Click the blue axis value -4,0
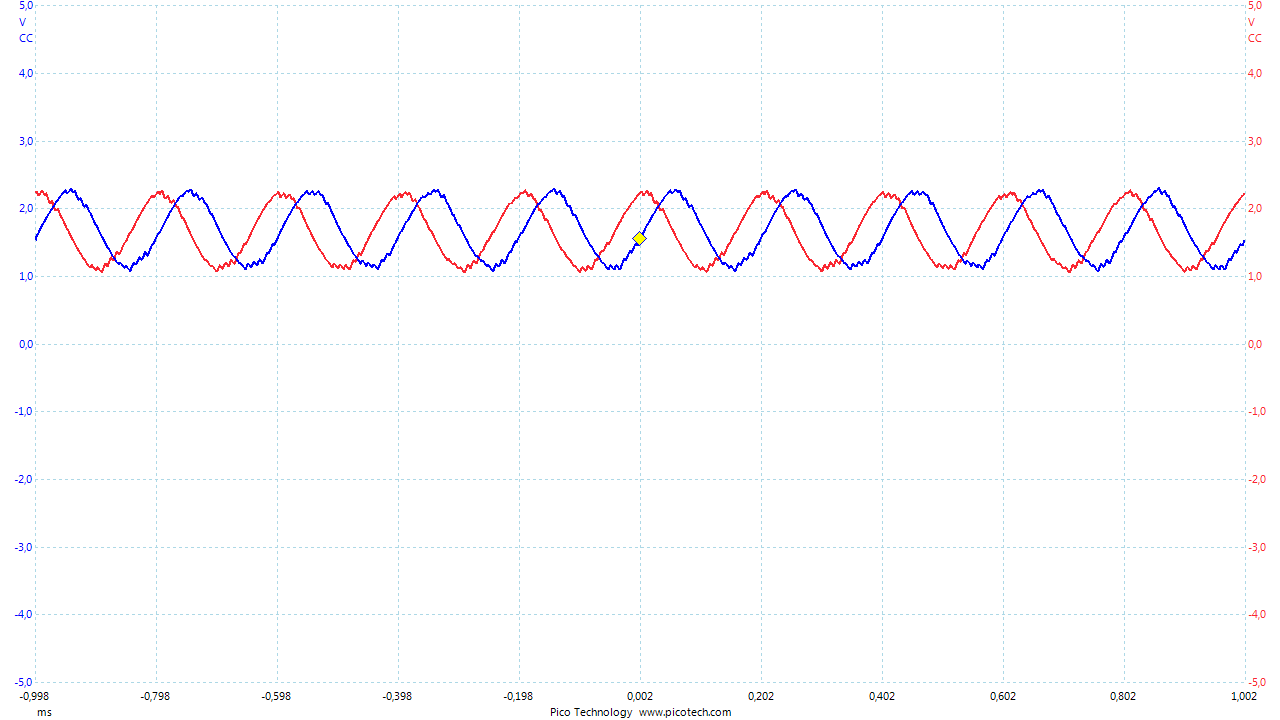 (24, 614)
